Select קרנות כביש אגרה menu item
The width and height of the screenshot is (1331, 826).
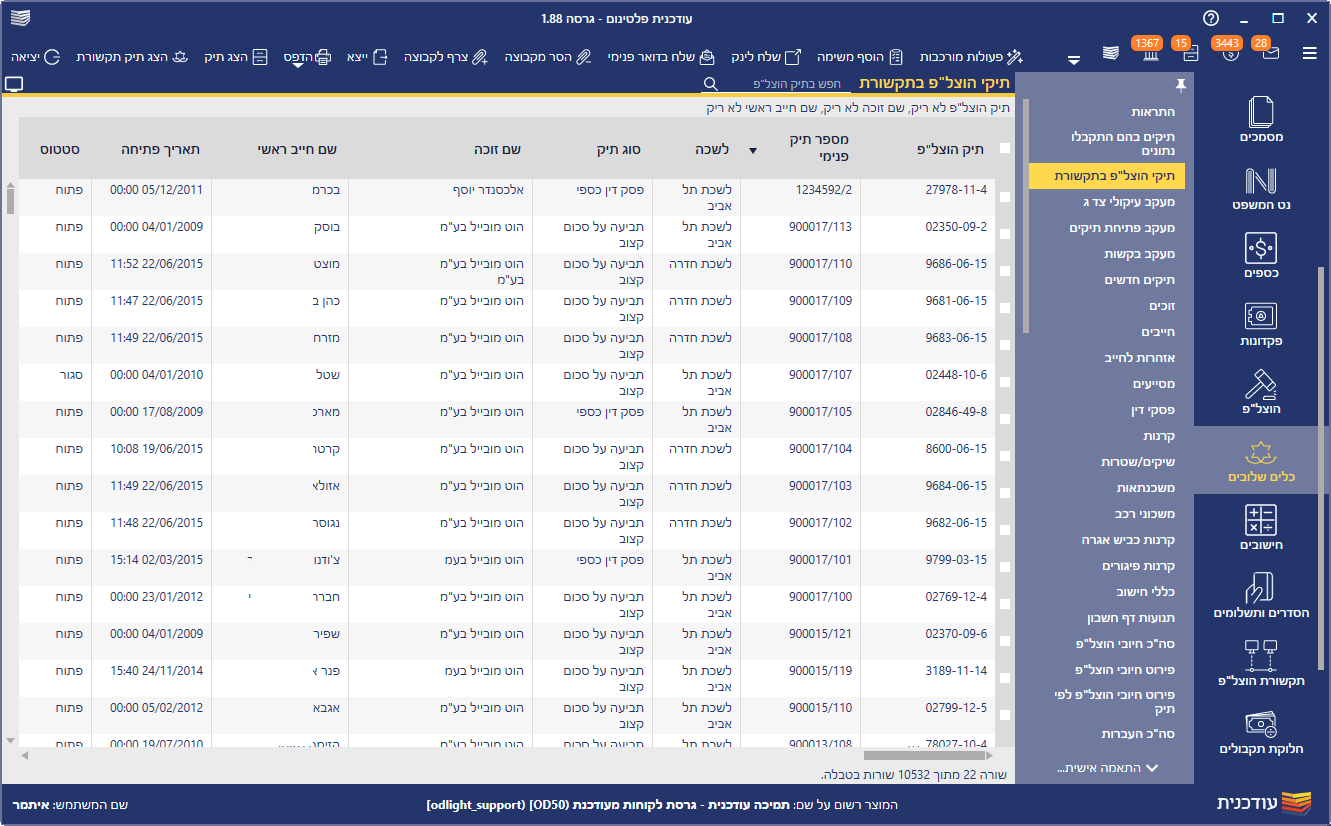coord(1129,540)
